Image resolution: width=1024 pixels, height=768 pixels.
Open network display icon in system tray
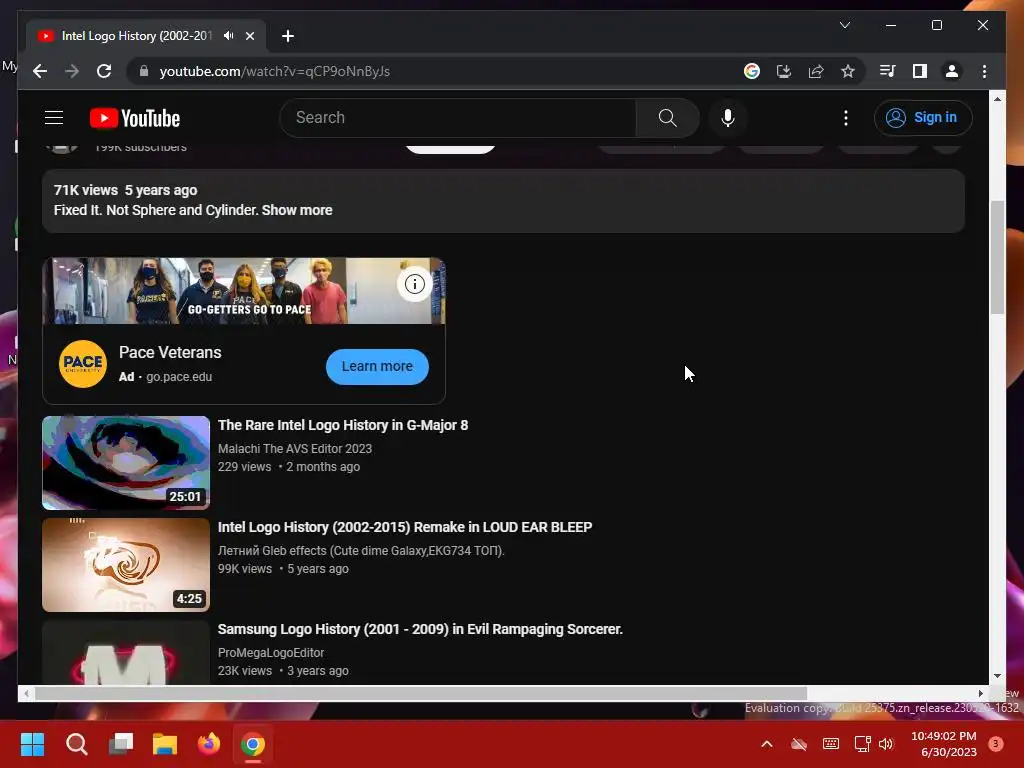point(862,744)
